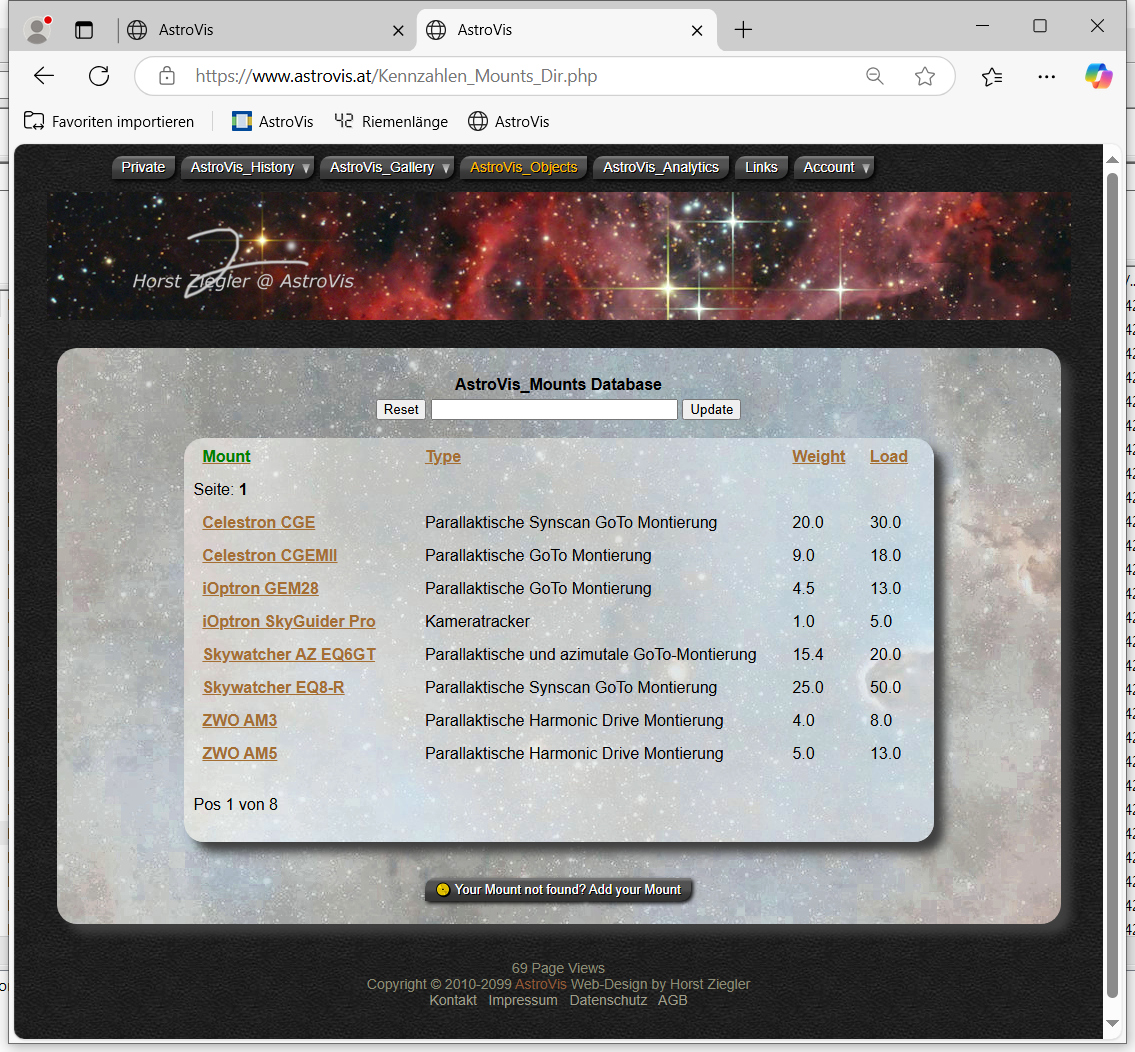
Task: Click the page scrollbar down arrow
Action: pos(1113,1024)
